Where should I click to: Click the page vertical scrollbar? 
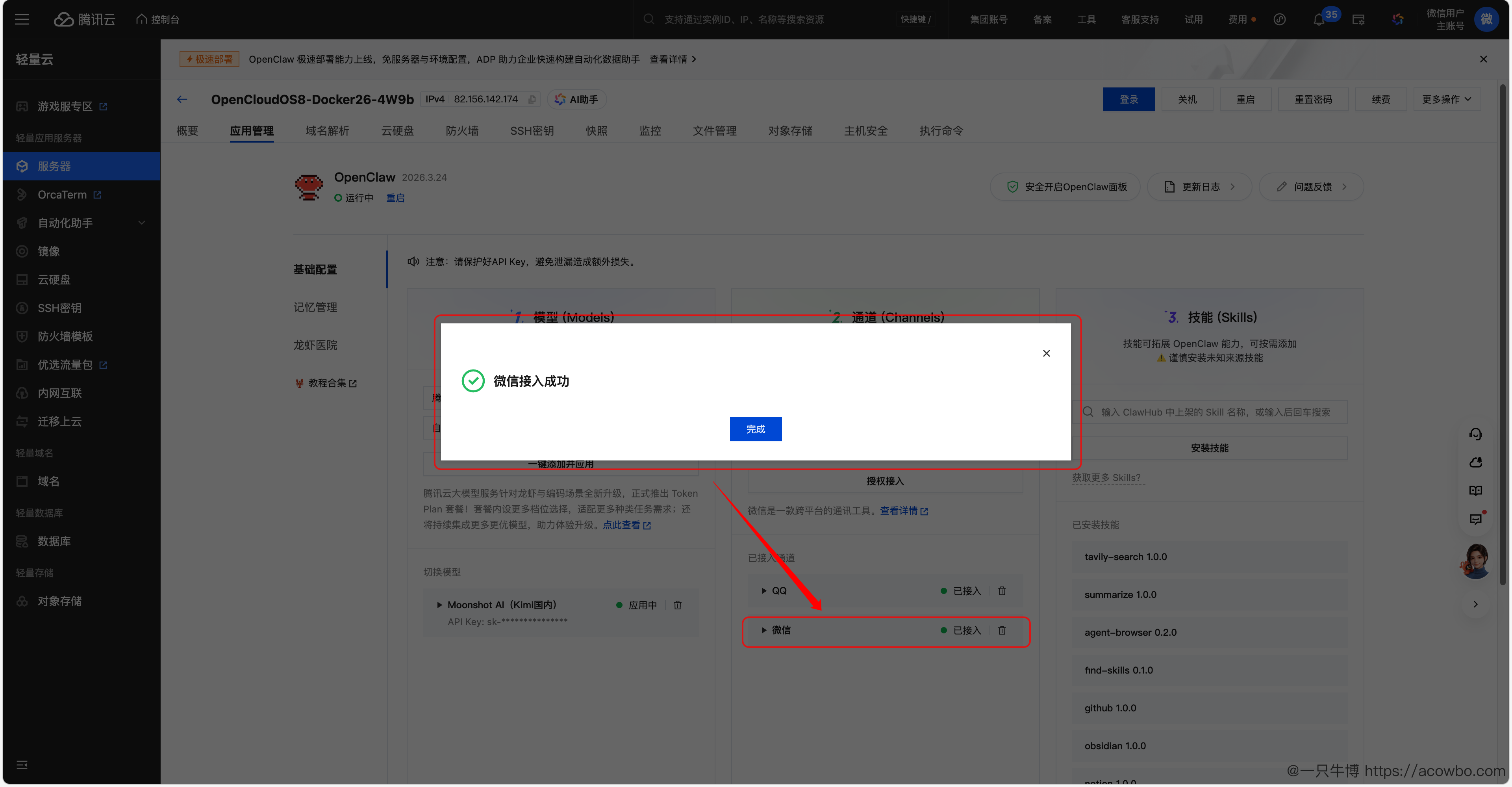point(1503,335)
